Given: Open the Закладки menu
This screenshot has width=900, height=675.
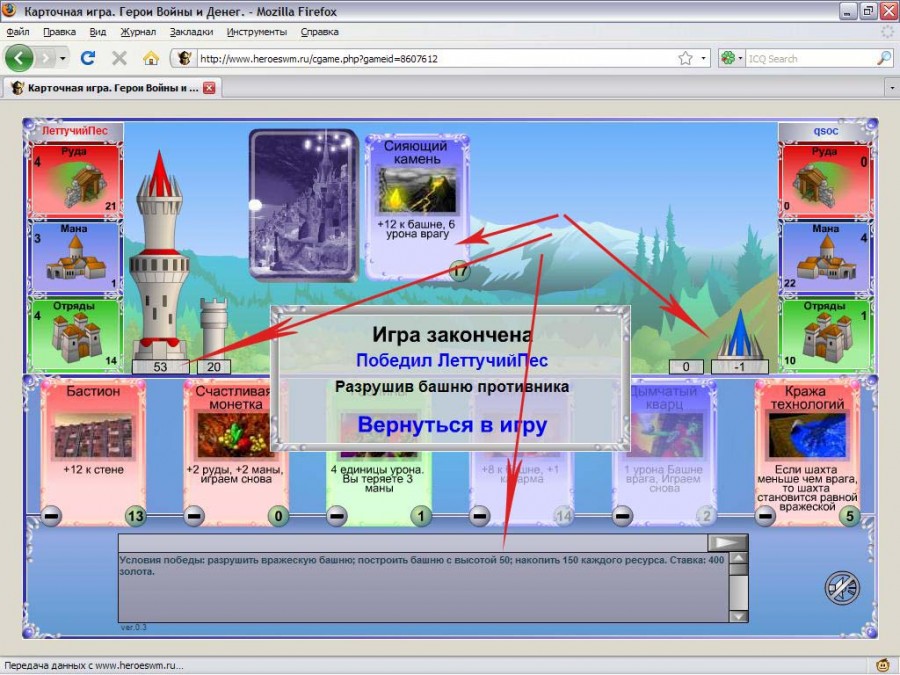Looking at the screenshot, I should [190, 31].
